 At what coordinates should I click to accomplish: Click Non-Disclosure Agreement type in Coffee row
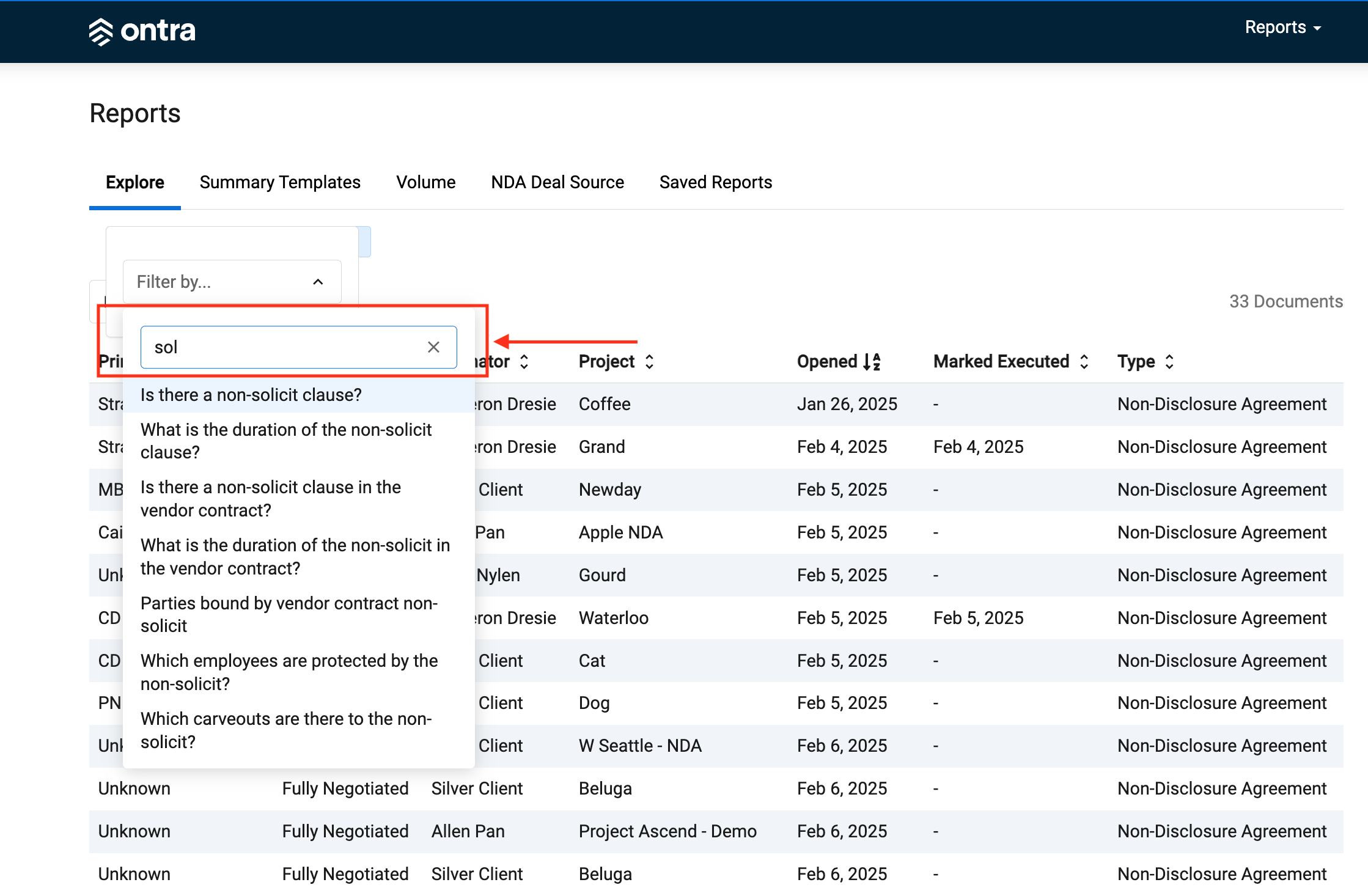tap(1221, 404)
